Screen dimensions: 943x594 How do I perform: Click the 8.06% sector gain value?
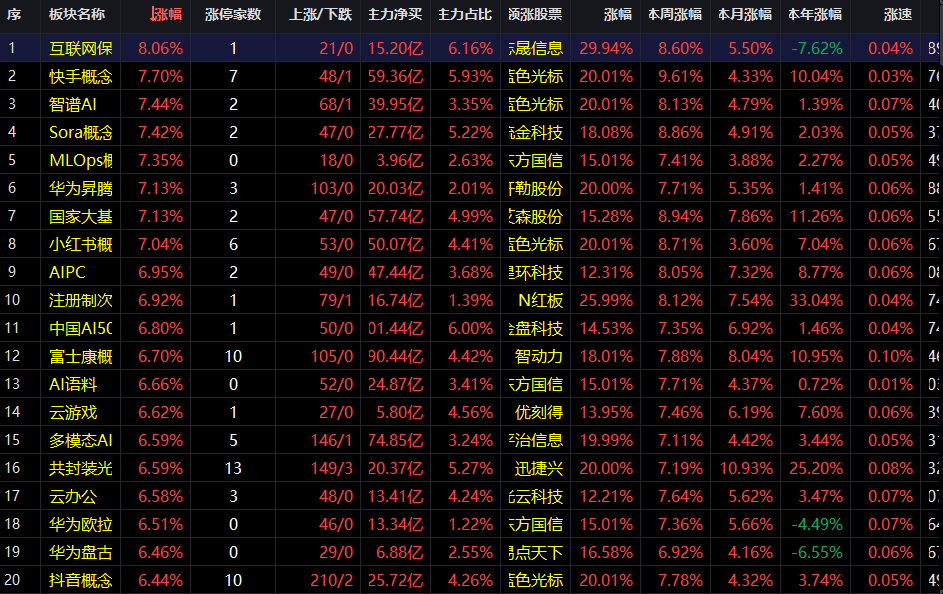tap(161, 48)
